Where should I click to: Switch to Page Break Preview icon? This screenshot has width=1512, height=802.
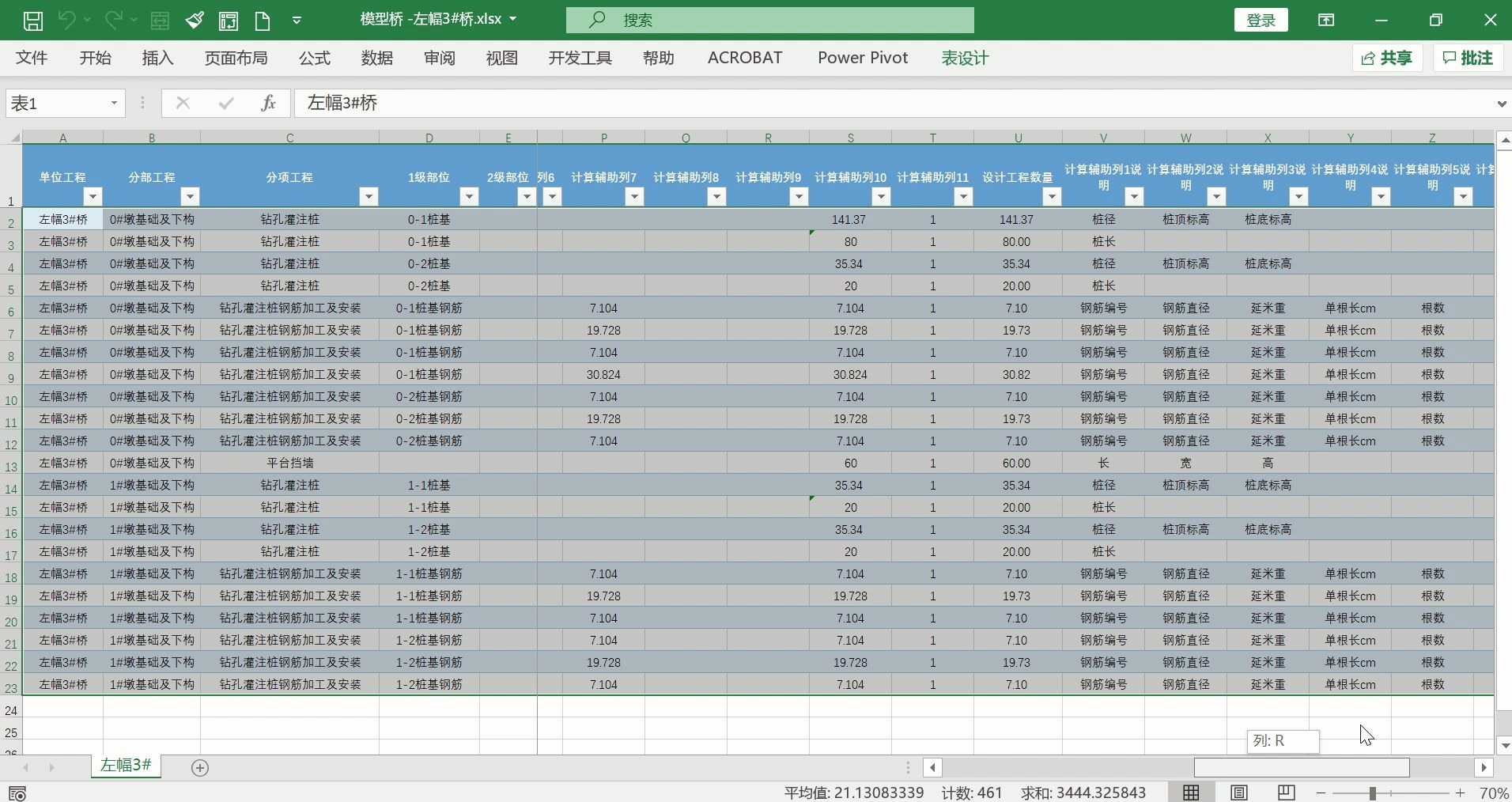pyautogui.click(x=1286, y=793)
